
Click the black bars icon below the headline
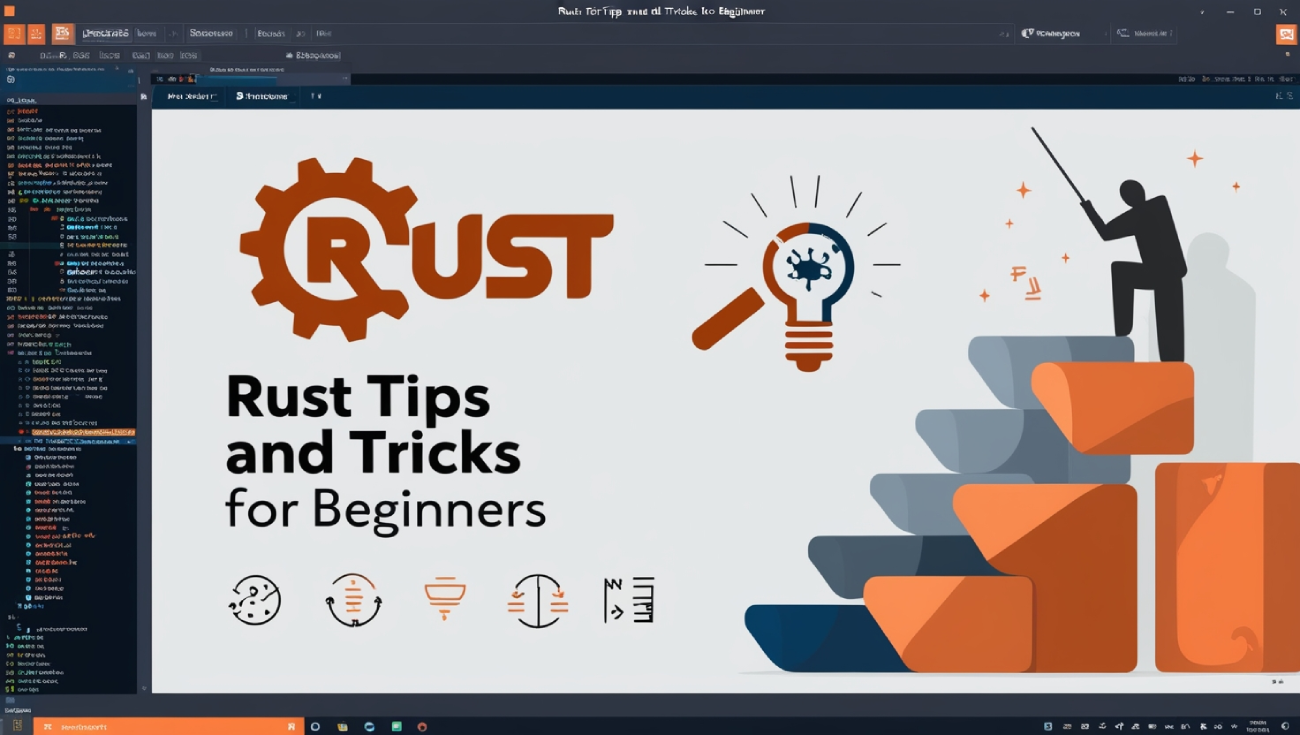click(629, 600)
